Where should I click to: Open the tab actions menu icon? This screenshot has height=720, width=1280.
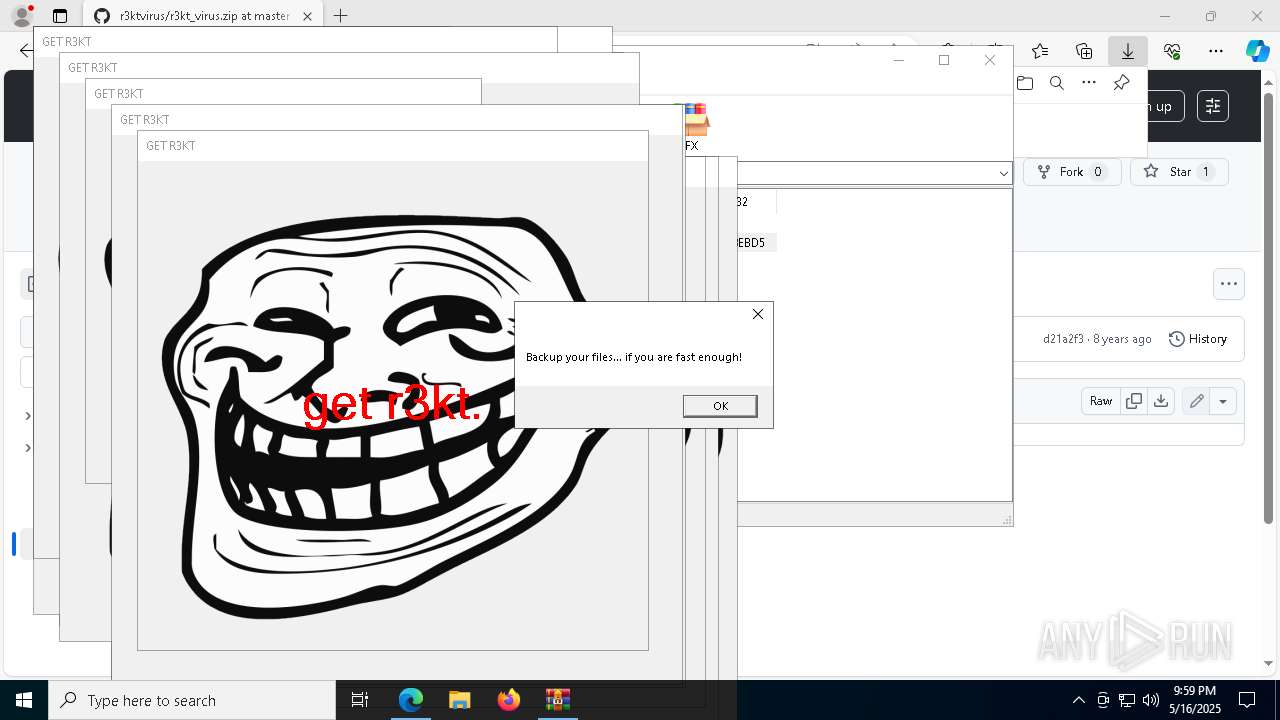pyautogui.click(x=60, y=16)
